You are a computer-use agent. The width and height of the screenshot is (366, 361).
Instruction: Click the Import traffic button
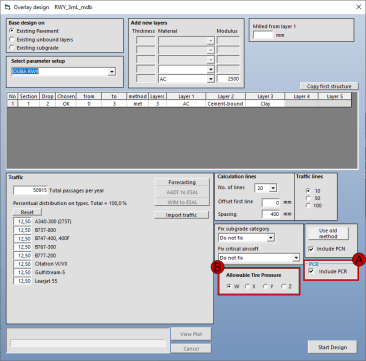(181, 215)
